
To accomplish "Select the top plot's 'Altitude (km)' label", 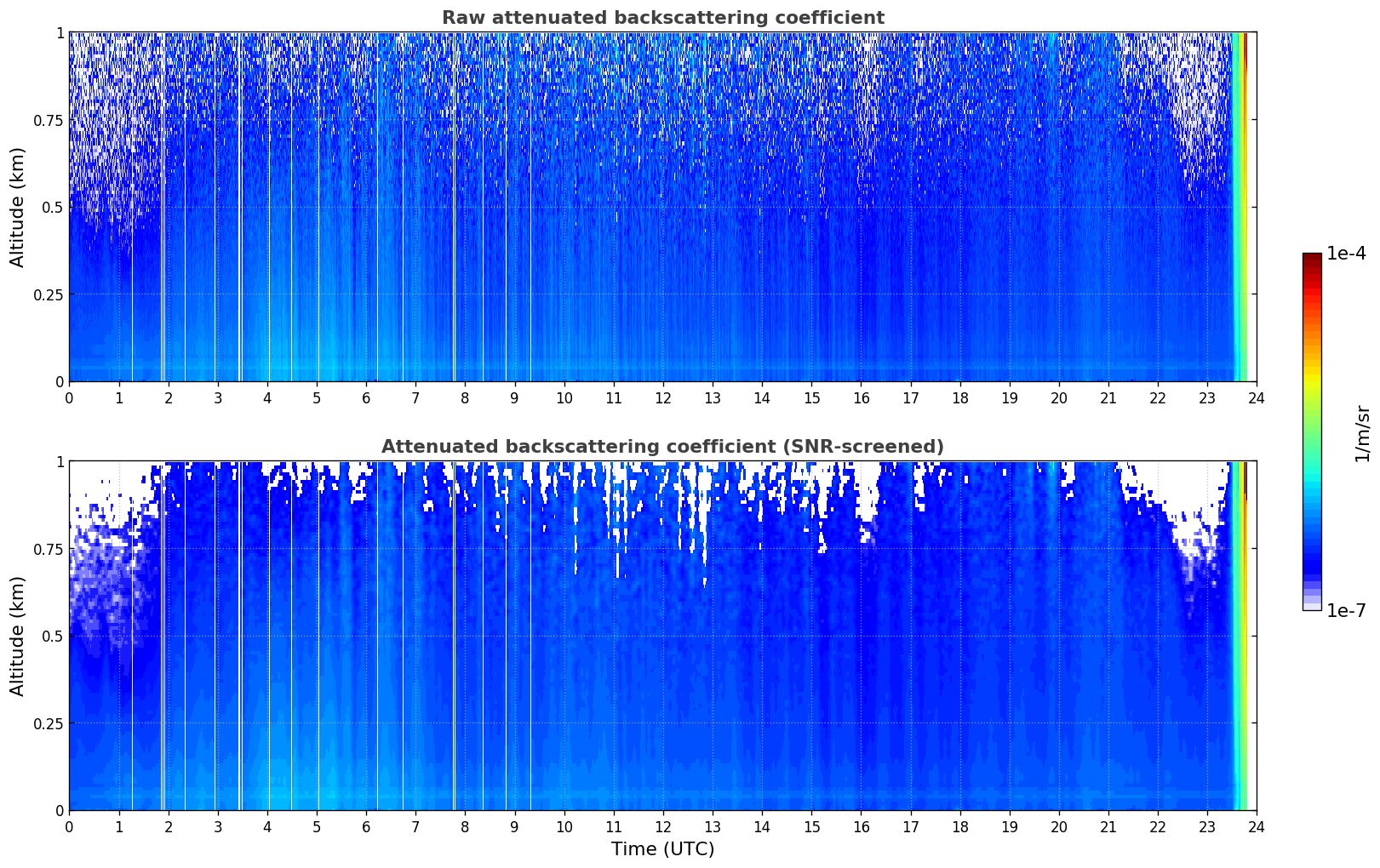I will [18, 207].
